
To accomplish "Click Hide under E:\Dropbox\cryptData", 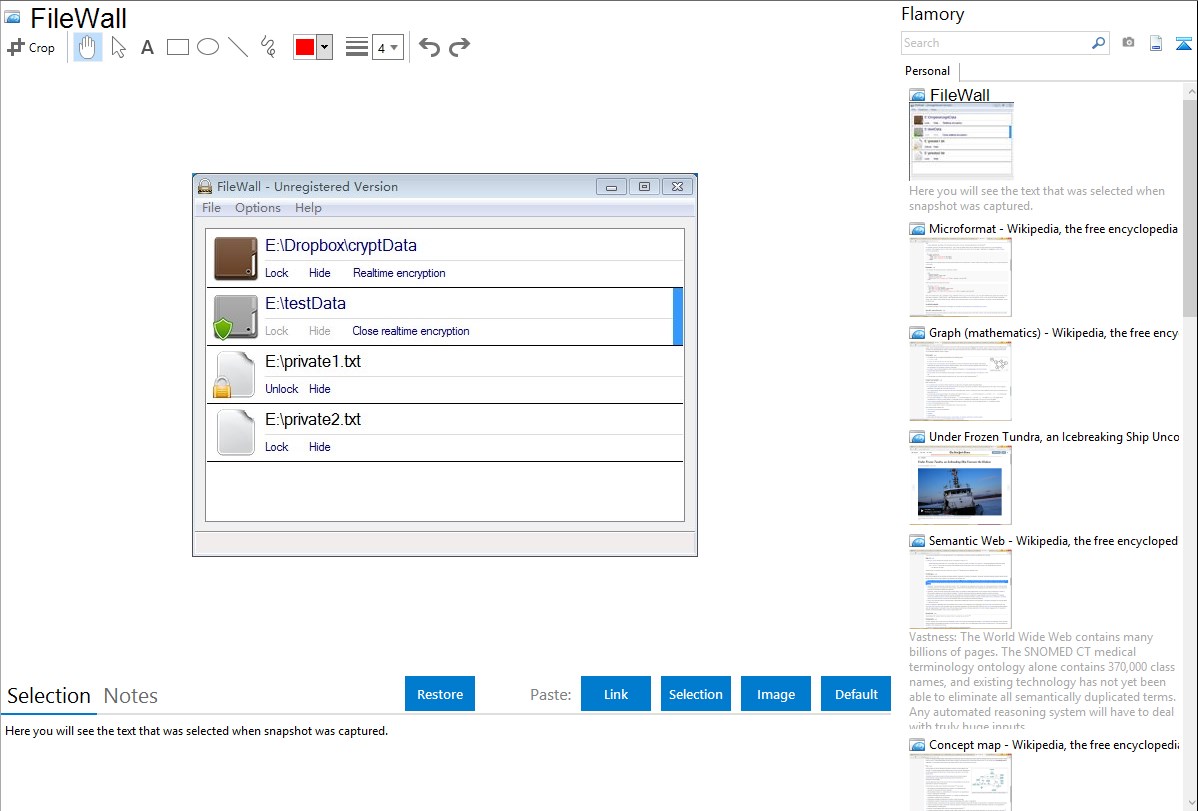I will tap(319, 273).
